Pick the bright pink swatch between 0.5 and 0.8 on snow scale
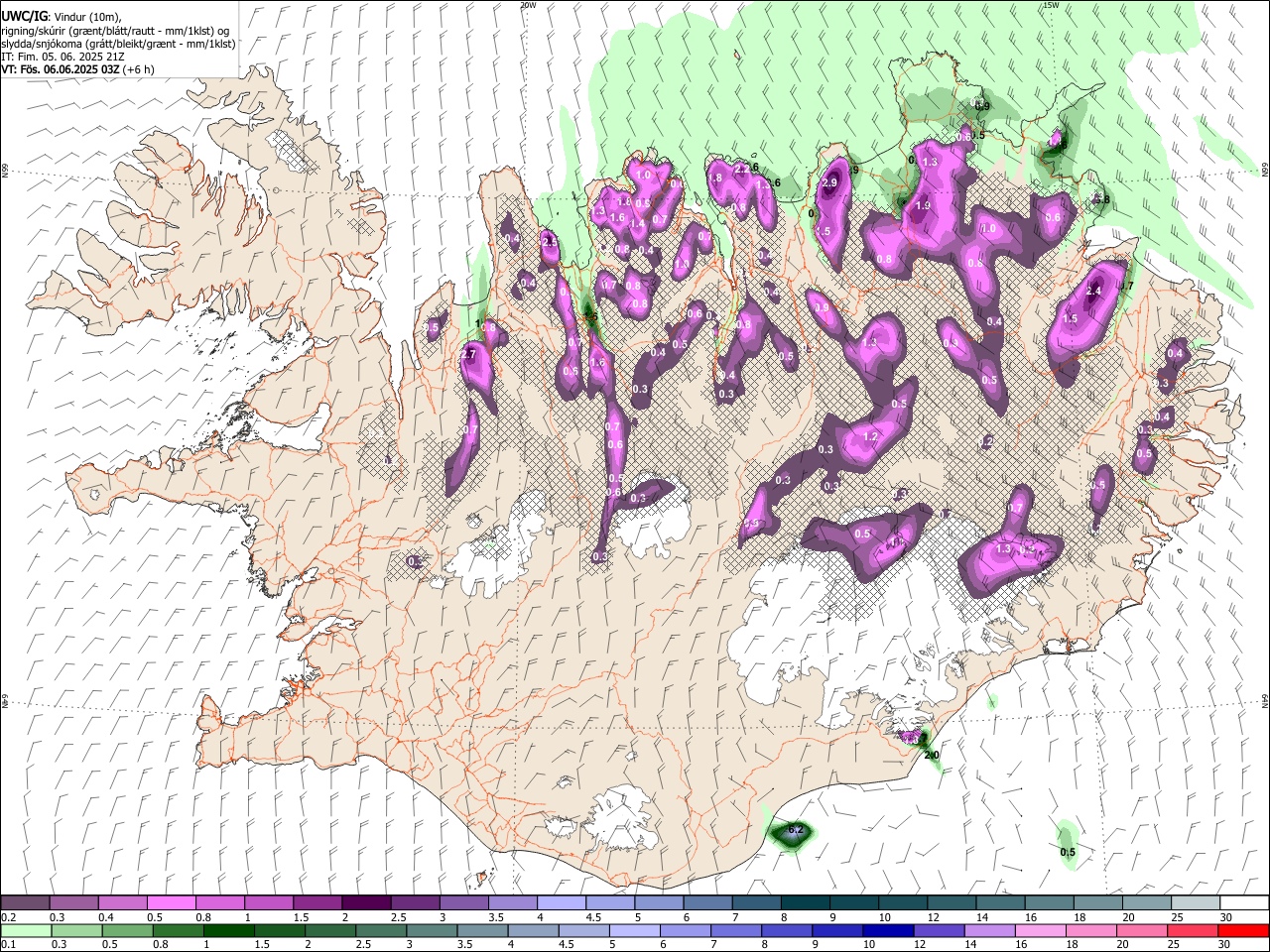 click(x=170, y=903)
